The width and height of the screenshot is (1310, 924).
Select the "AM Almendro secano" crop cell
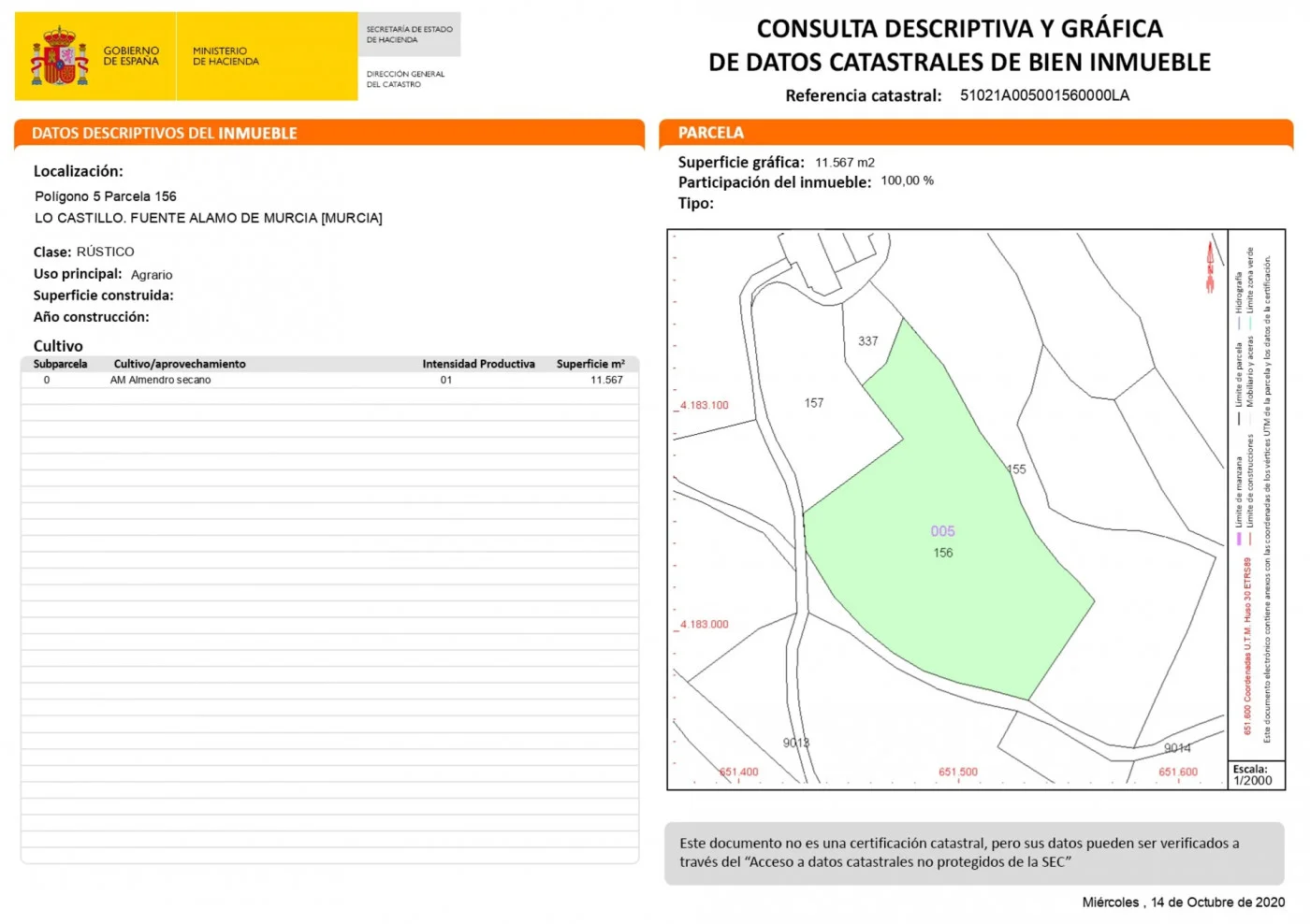click(160, 380)
